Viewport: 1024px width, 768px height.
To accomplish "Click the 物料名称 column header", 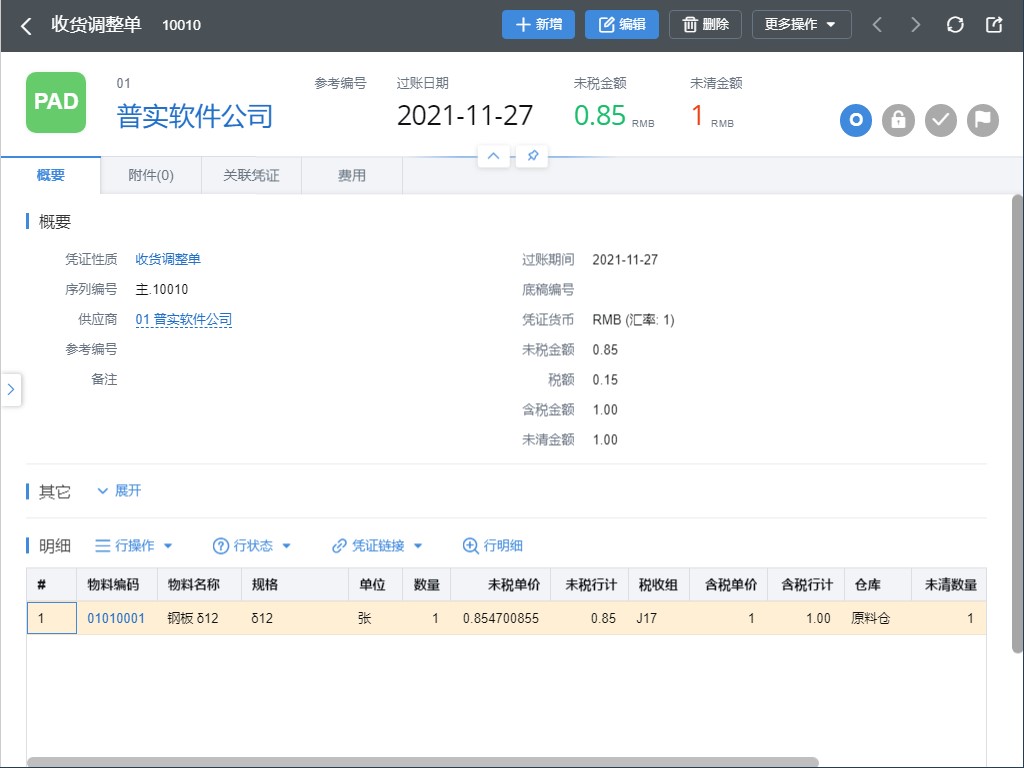I will click(200, 584).
